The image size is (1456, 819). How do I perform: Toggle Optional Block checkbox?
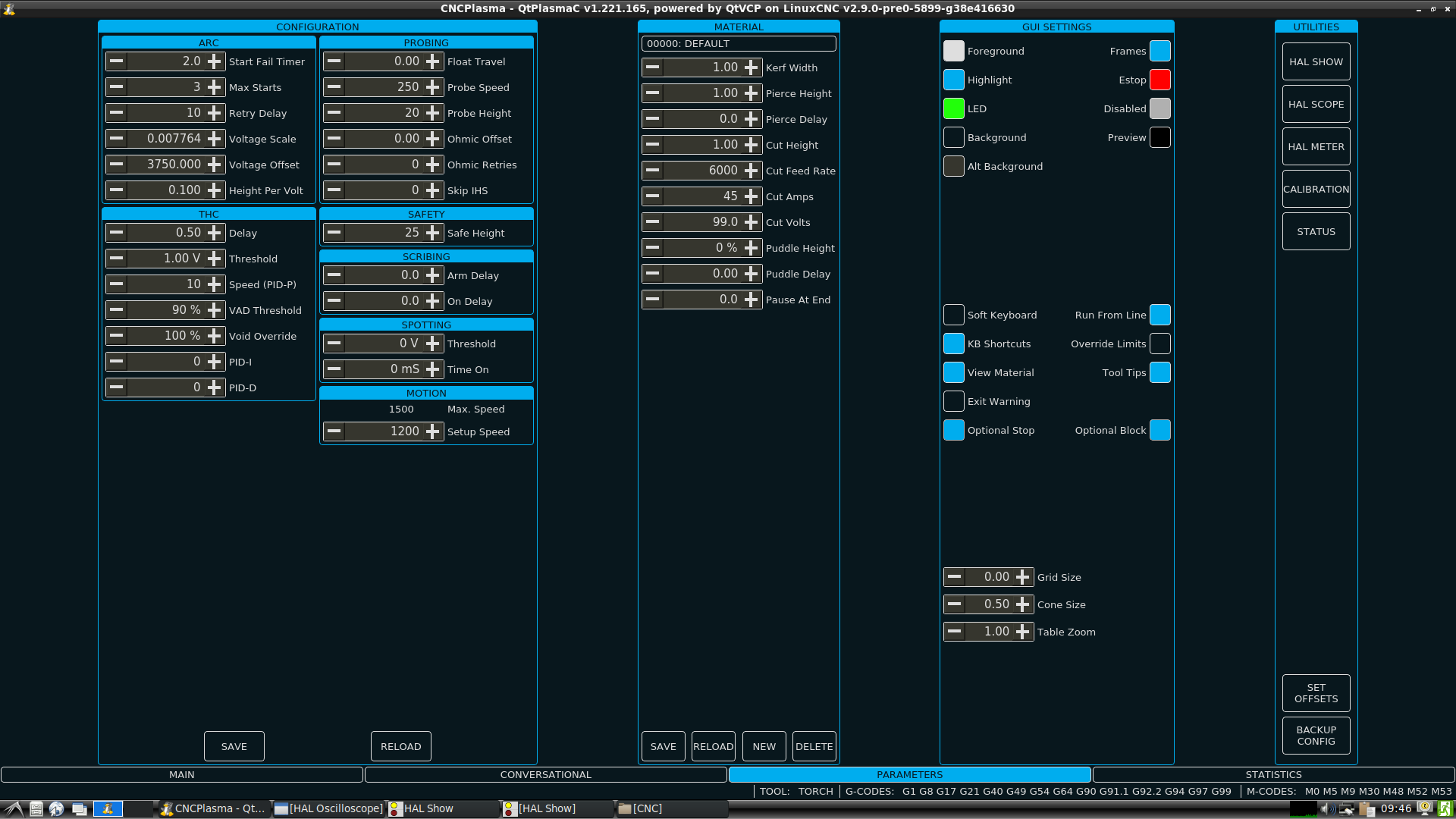tap(1160, 430)
